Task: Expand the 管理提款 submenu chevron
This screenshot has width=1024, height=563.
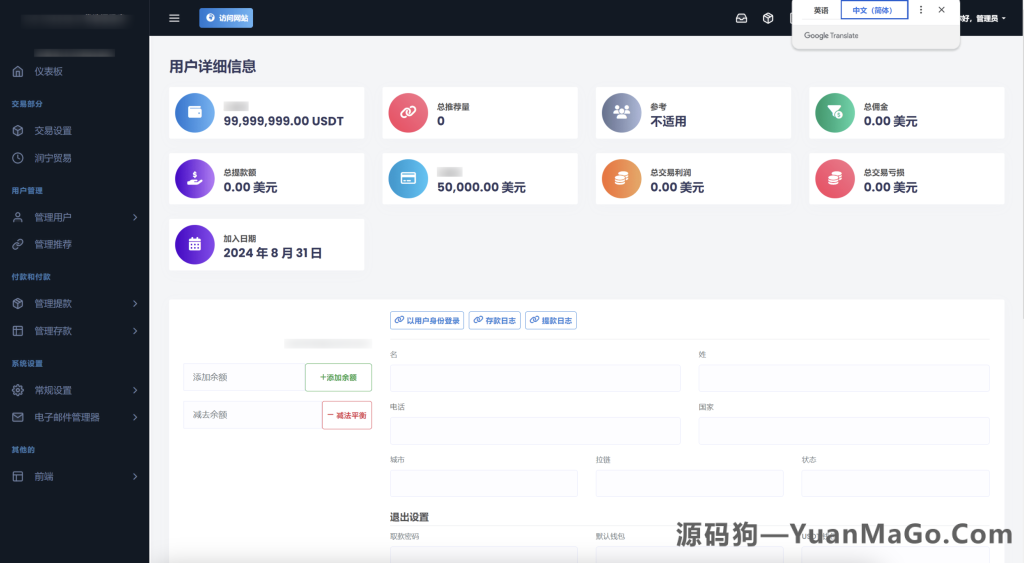Action: [x=135, y=303]
